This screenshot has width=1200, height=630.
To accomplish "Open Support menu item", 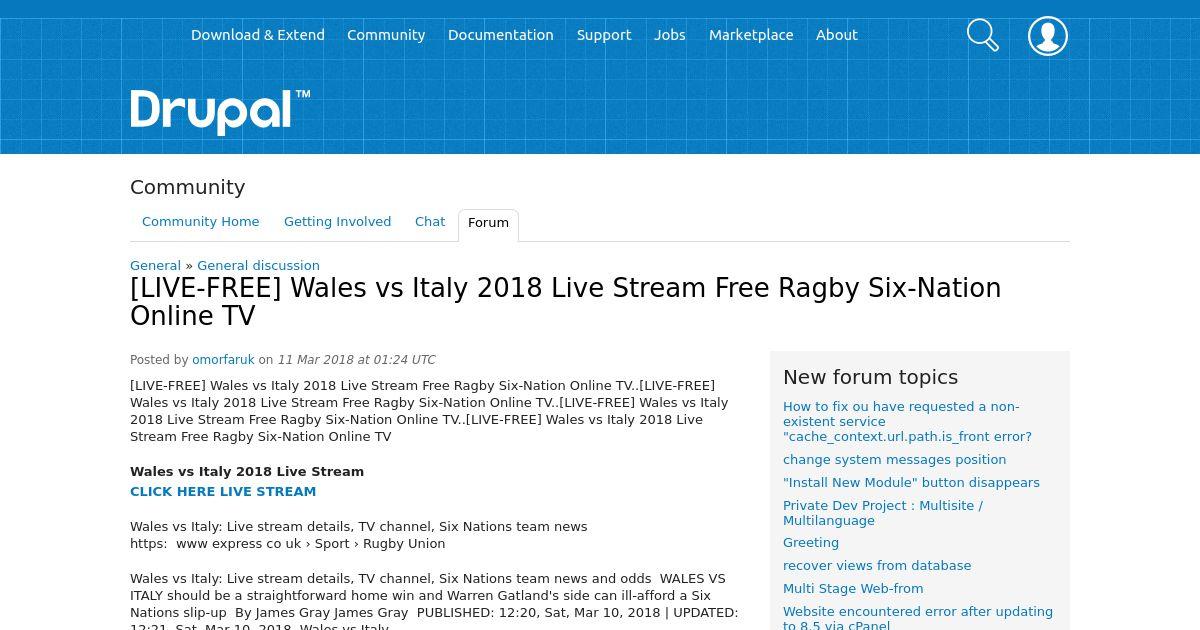I will [604, 35].
